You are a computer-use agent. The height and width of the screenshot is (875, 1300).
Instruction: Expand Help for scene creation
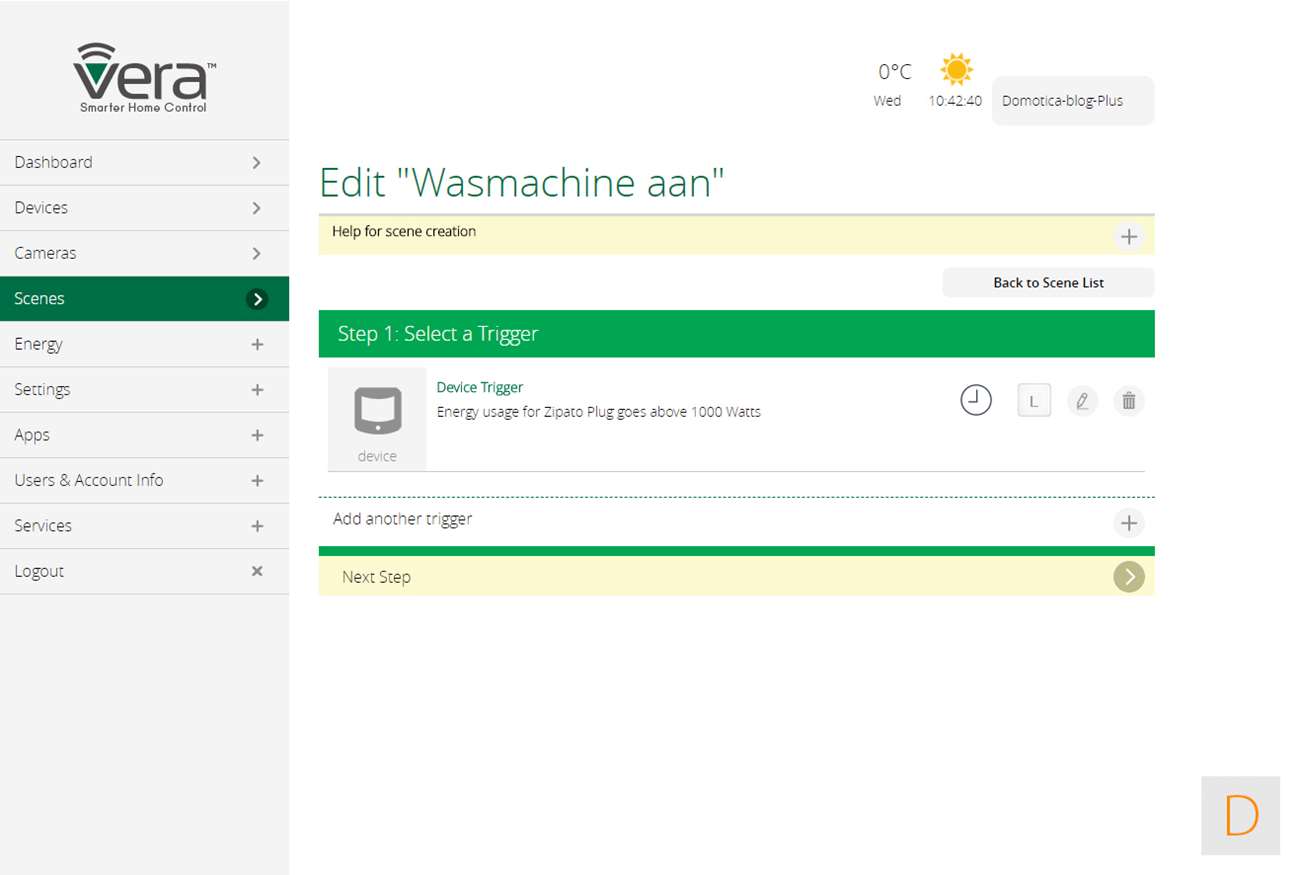[x=1128, y=237]
